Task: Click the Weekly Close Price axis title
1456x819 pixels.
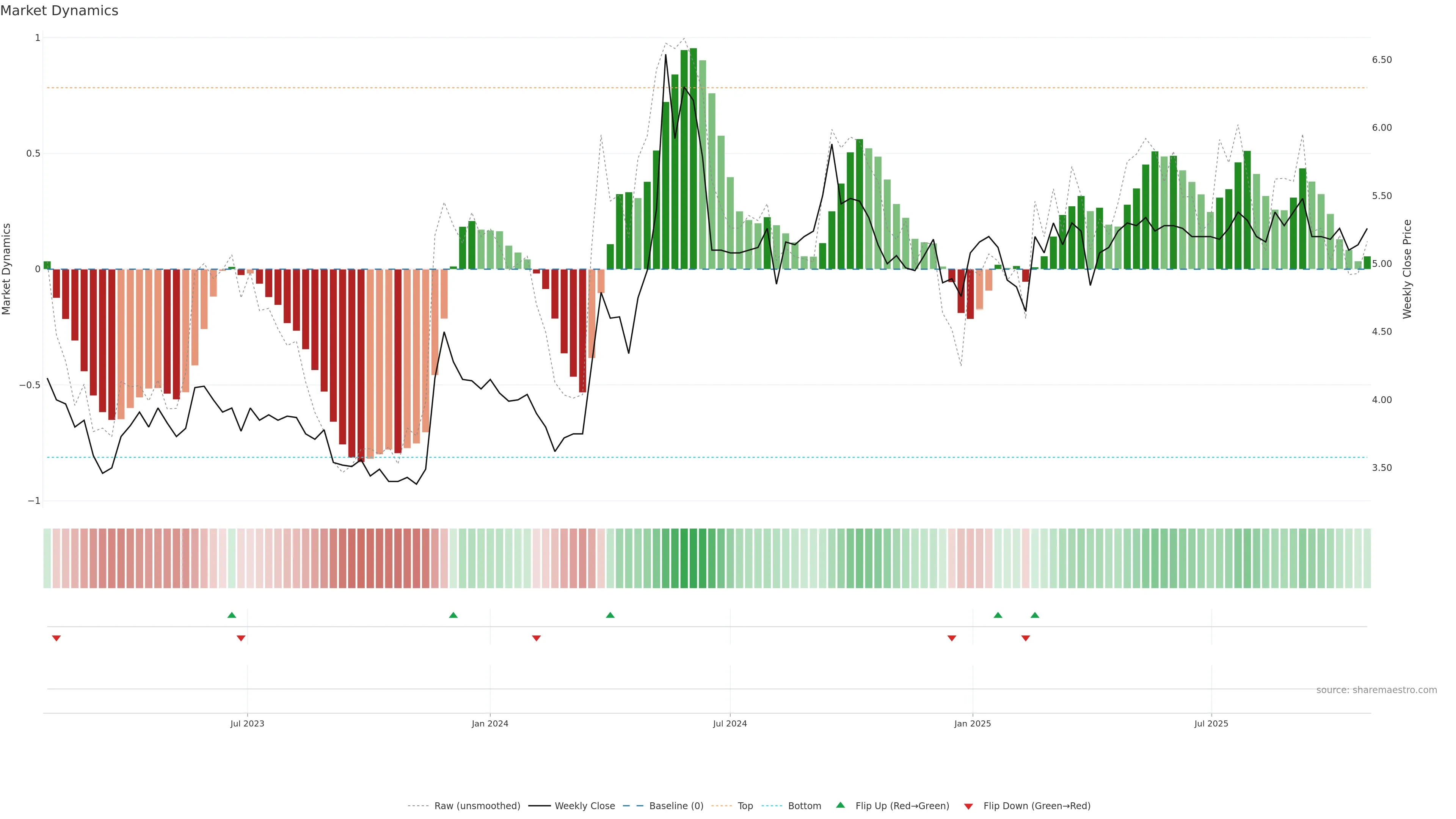Action: tap(1407, 269)
